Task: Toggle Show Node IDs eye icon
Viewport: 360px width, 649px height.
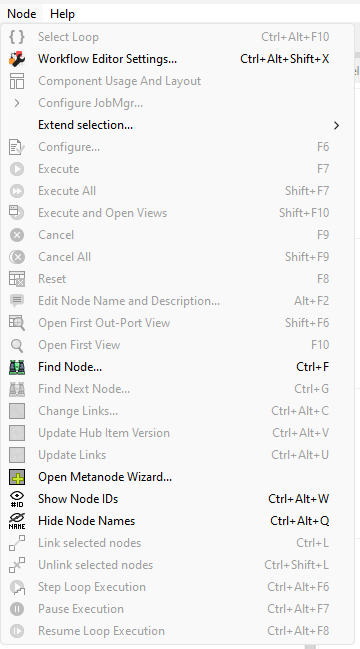Action: (17, 499)
